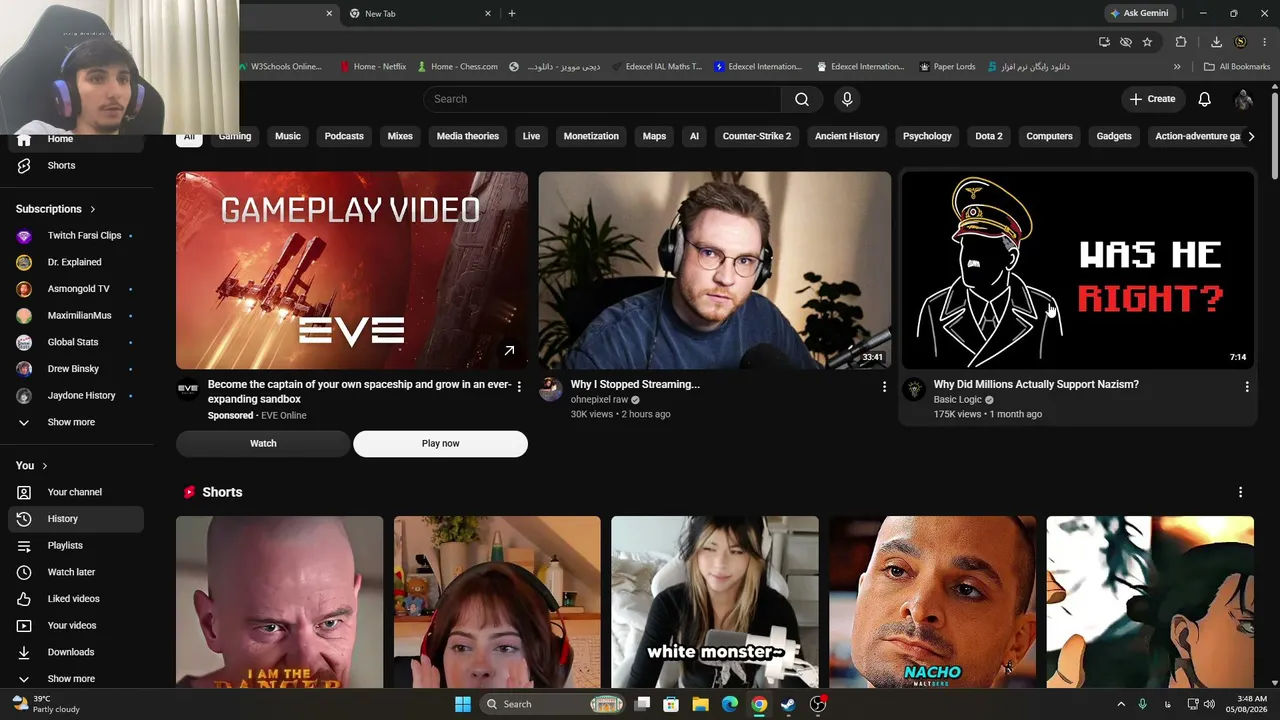Select the Music filter chip
Viewport: 1280px width, 720px height.
click(288, 136)
